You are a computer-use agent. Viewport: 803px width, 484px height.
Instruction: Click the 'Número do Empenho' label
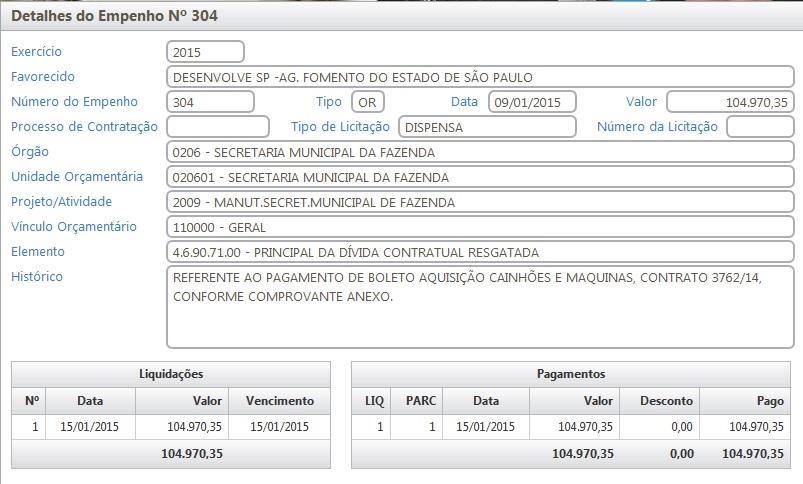click(74, 101)
